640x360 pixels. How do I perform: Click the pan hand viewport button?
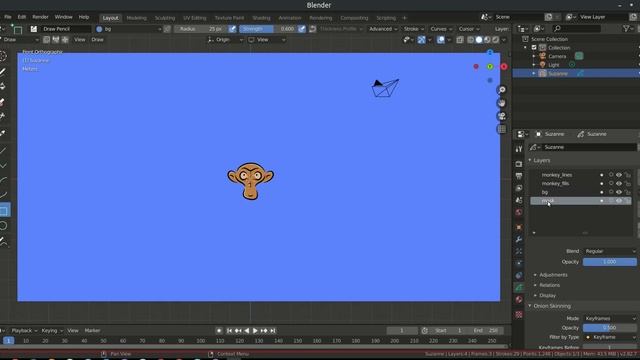pos(502,103)
